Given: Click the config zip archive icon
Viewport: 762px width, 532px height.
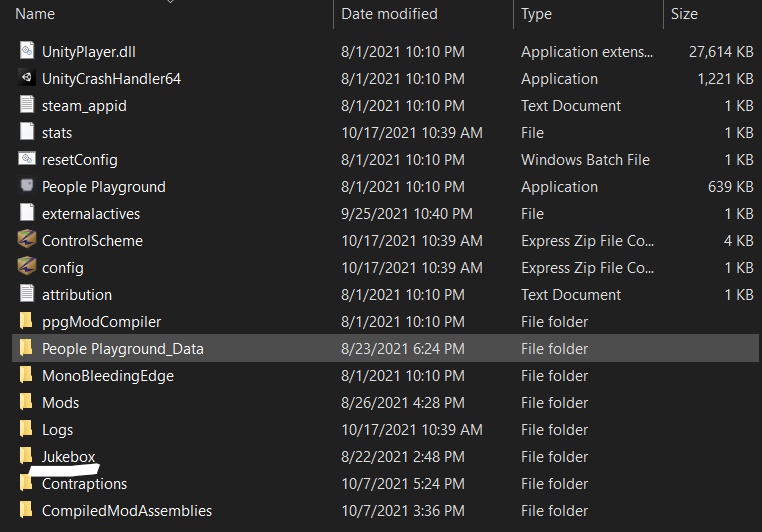Looking at the screenshot, I should tap(27, 267).
